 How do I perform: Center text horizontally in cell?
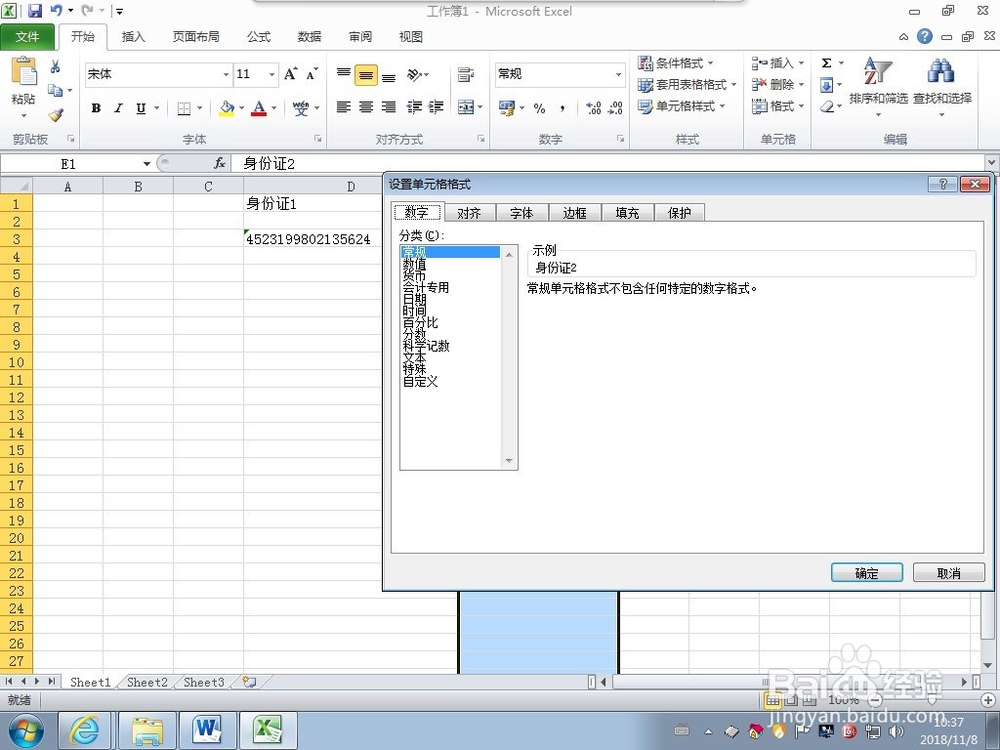click(366, 107)
